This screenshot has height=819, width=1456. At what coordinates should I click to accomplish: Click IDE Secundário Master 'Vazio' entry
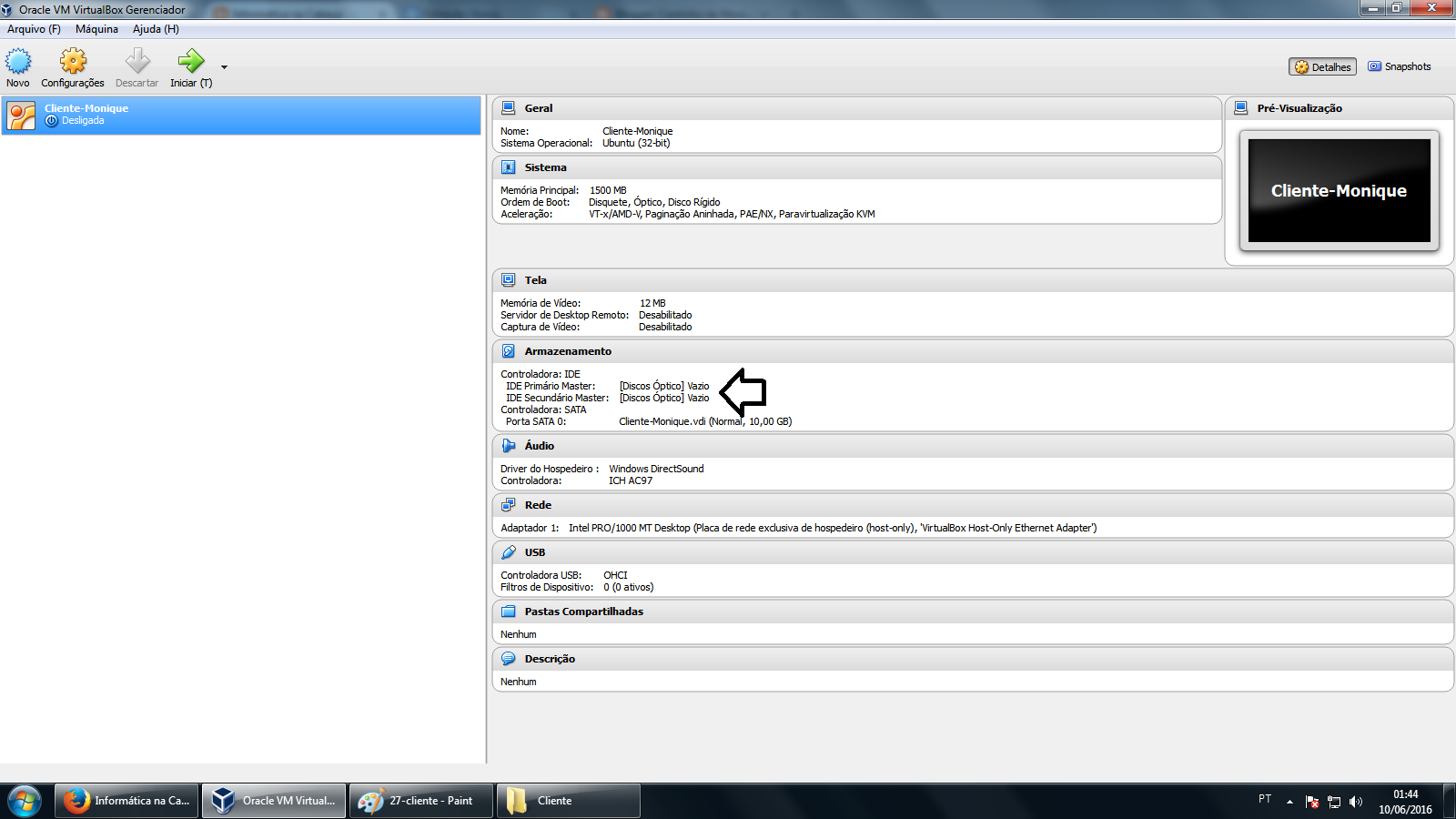click(x=664, y=398)
